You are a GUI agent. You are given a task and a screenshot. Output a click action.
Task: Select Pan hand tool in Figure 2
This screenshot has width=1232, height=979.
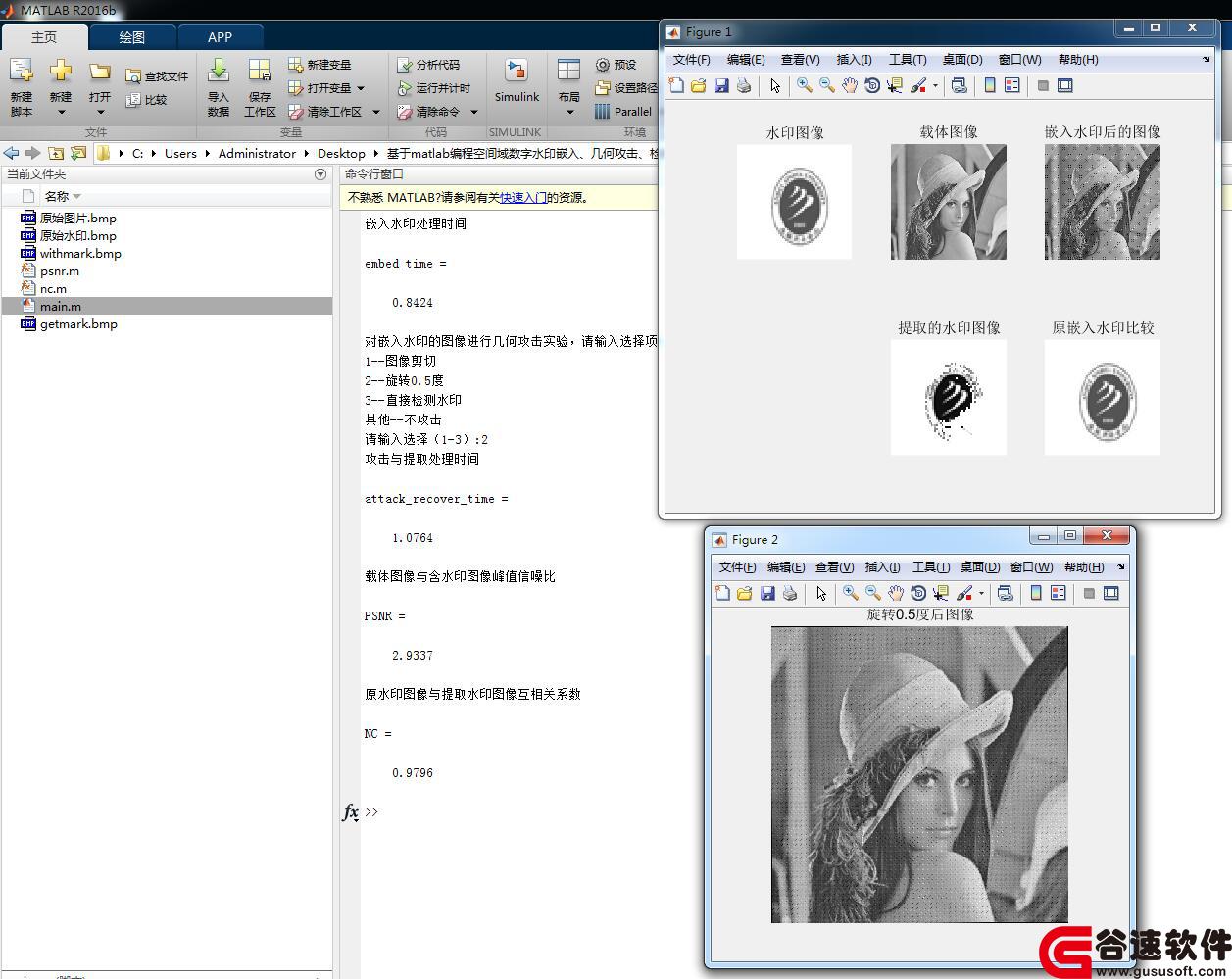[896, 594]
